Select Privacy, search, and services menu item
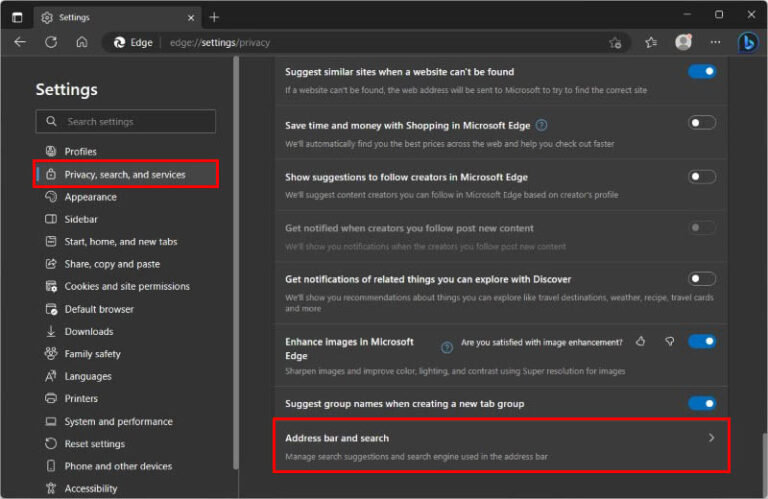 point(126,174)
